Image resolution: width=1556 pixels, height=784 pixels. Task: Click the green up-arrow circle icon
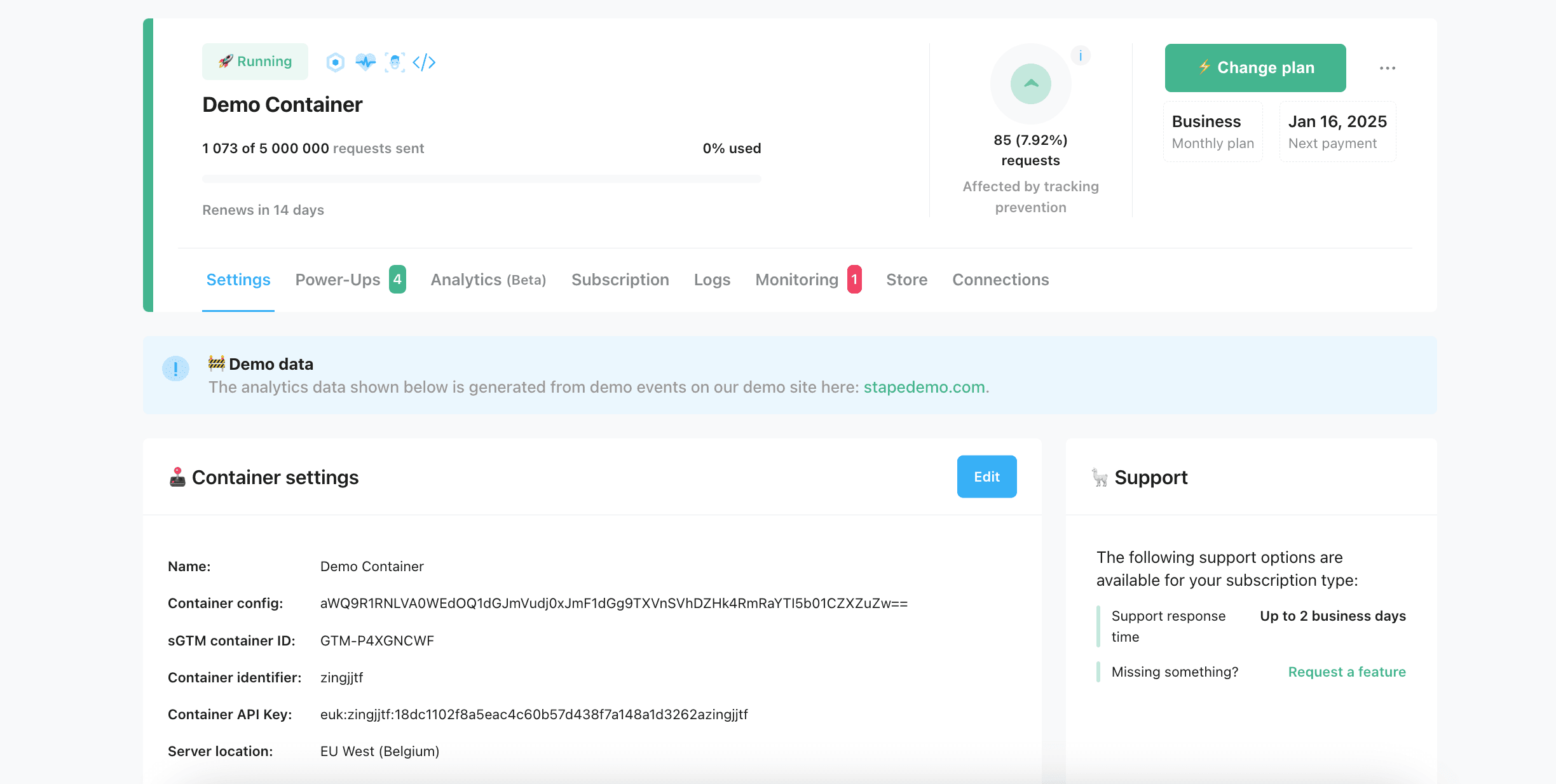[x=1030, y=84]
